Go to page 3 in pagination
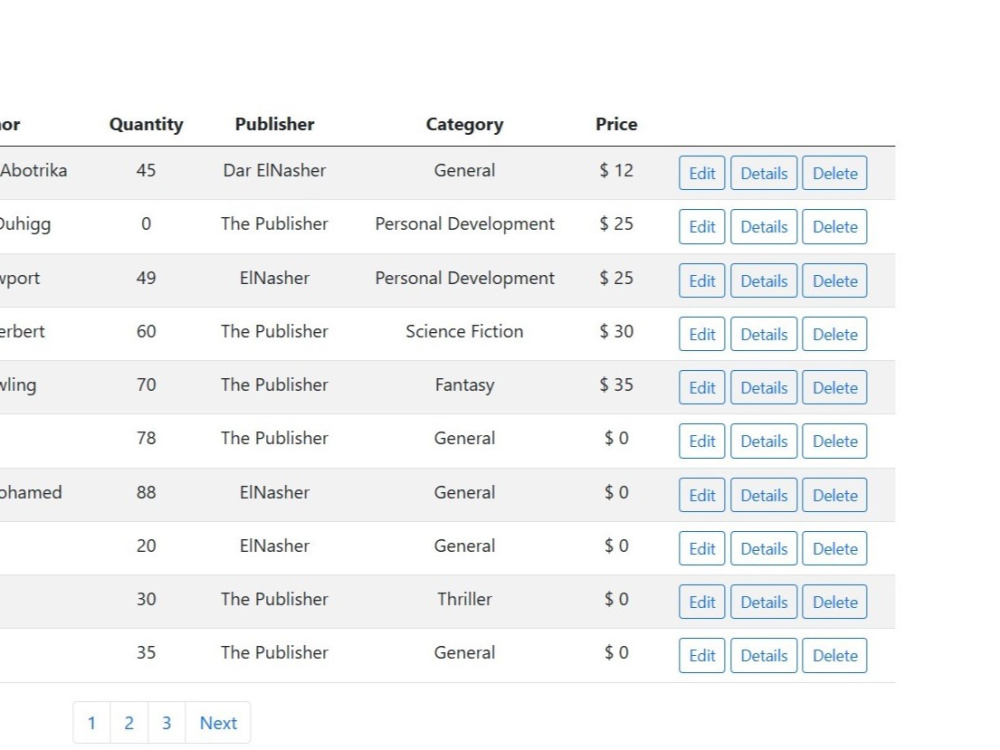 (x=166, y=723)
